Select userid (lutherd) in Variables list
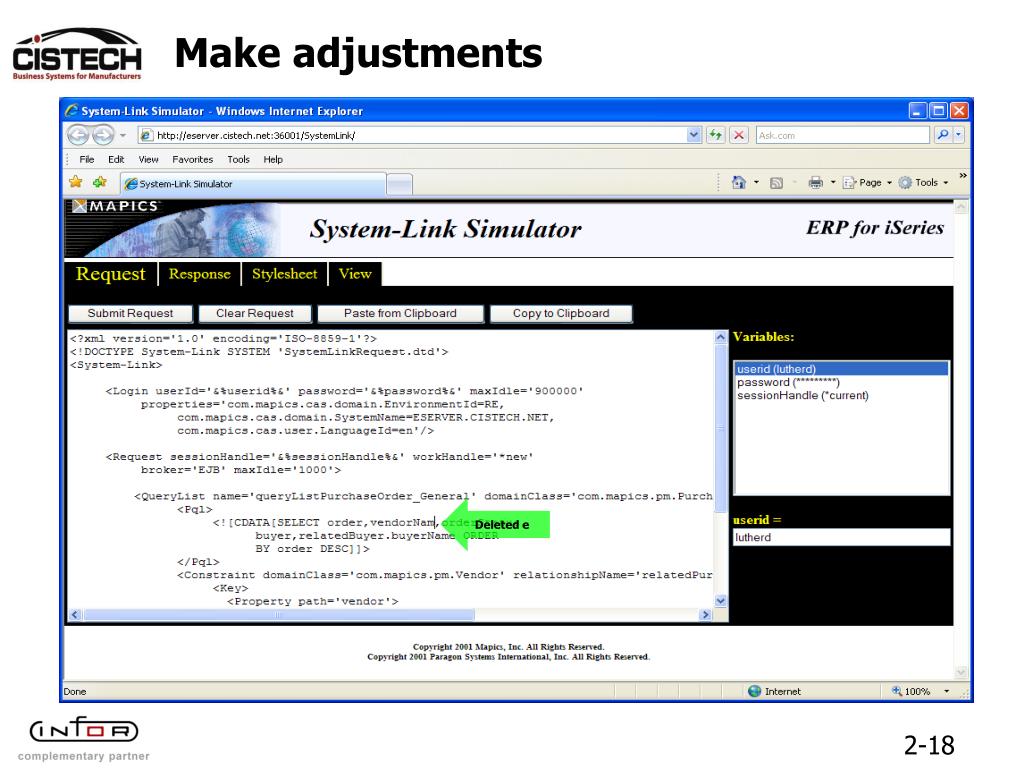Viewport: 1024px width, 768px height. (x=841, y=369)
